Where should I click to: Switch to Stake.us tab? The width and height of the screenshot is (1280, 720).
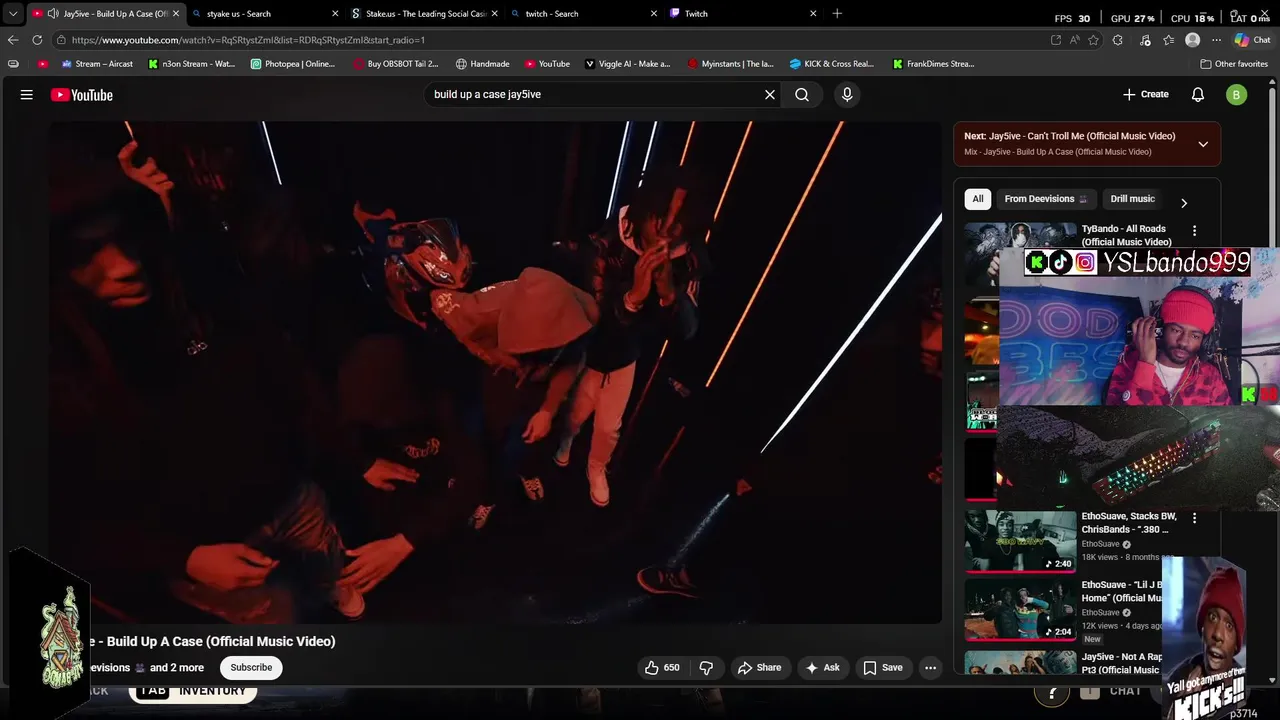coord(426,14)
